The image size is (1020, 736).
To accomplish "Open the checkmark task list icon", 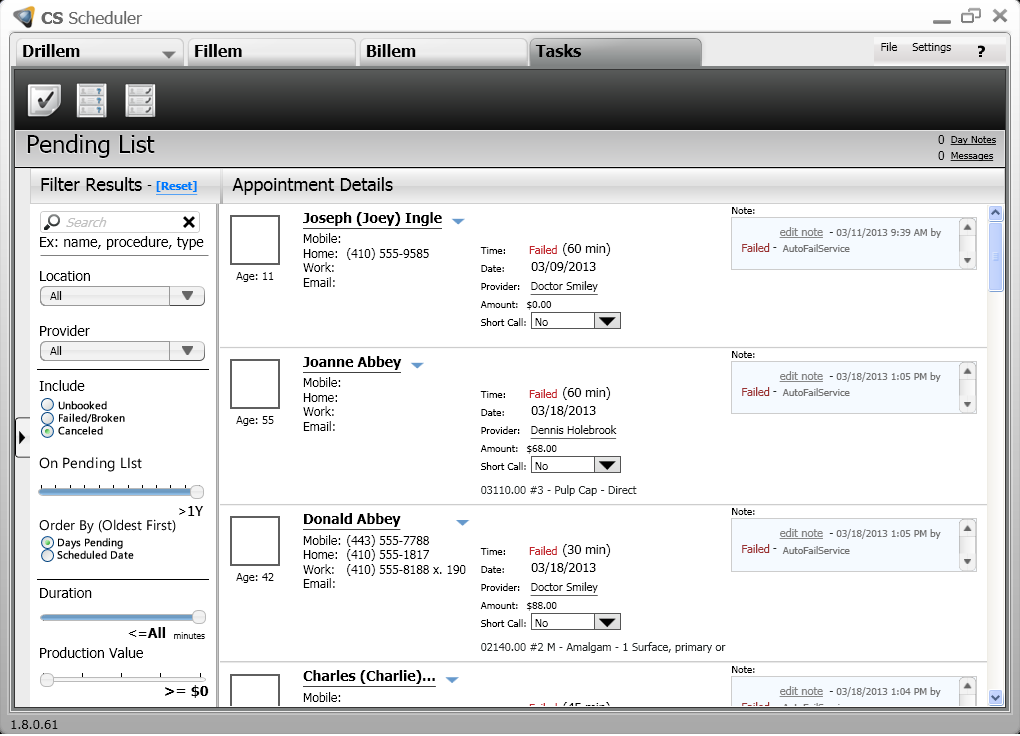I will click(x=44, y=100).
